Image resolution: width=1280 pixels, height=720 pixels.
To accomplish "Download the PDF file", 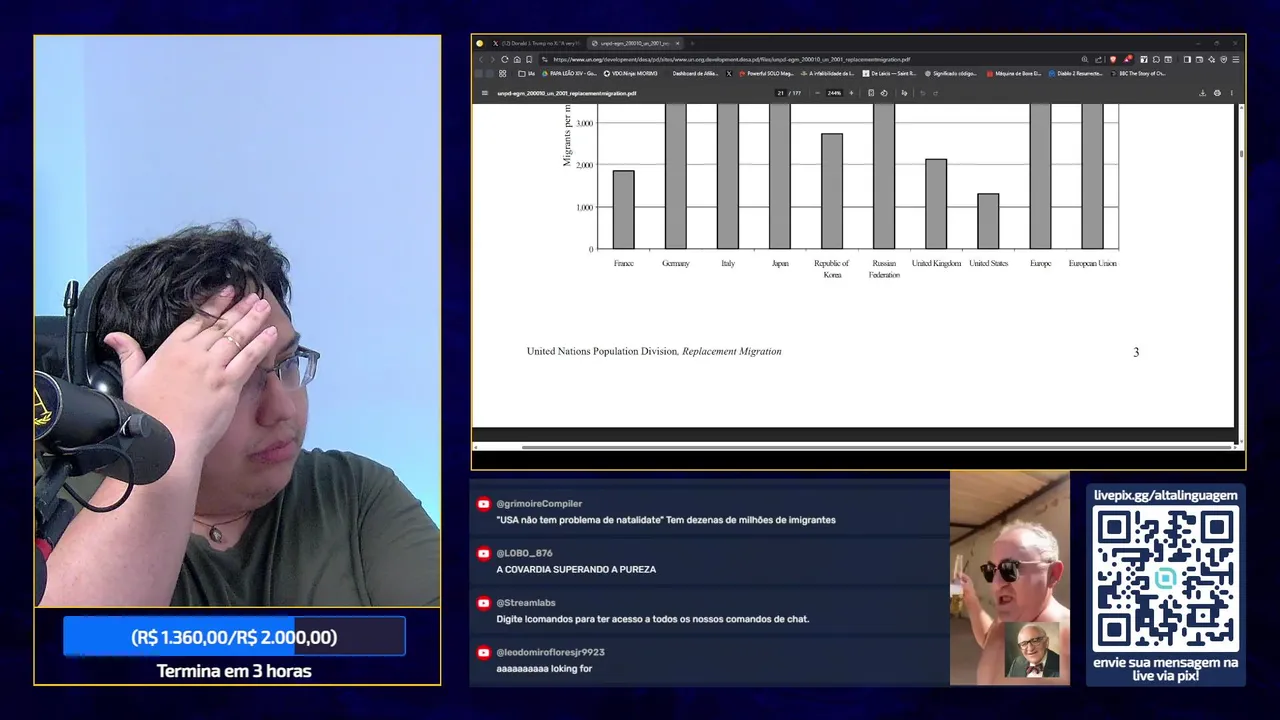I will tap(1203, 93).
